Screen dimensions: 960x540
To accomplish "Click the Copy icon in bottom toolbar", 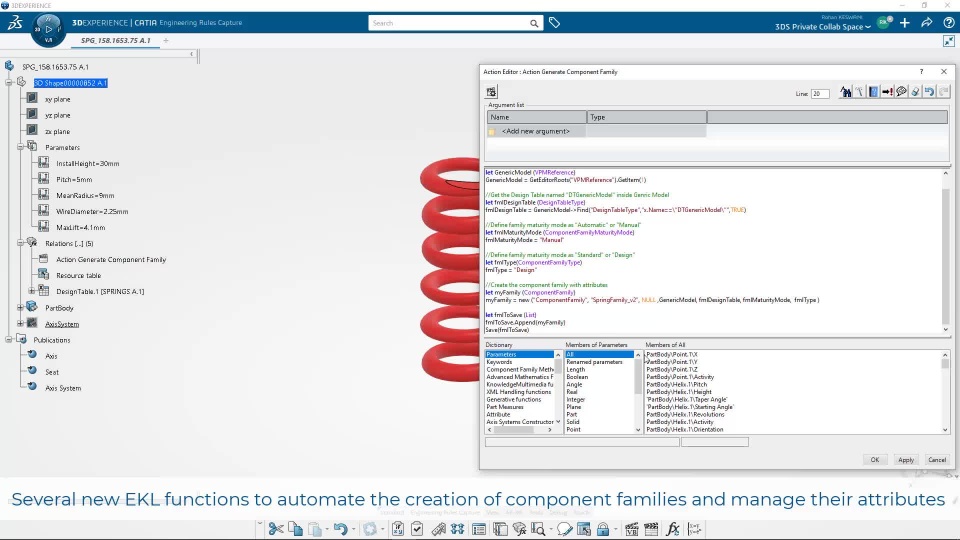I will (x=295, y=529).
